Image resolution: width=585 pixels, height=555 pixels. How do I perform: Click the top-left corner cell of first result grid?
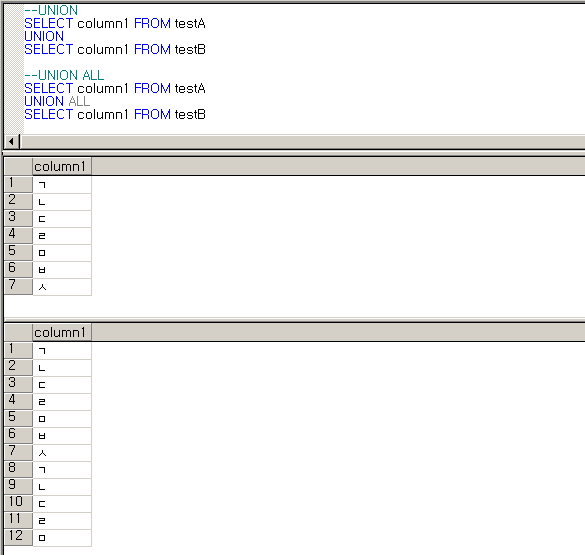tap(18, 166)
